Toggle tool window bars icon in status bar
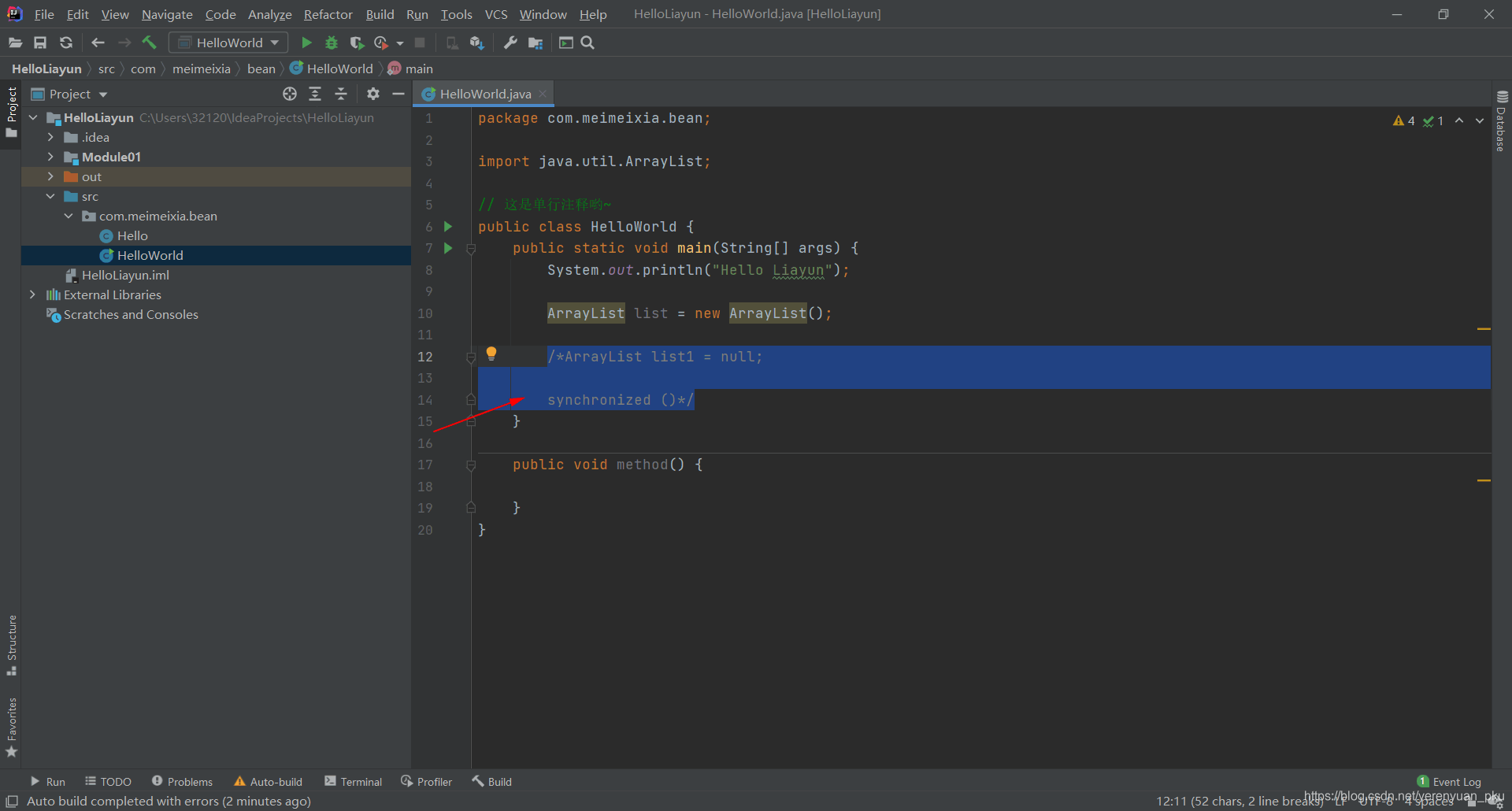The height and width of the screenshot is (811, 1512). pyautogui.click(x=12, y=801)
